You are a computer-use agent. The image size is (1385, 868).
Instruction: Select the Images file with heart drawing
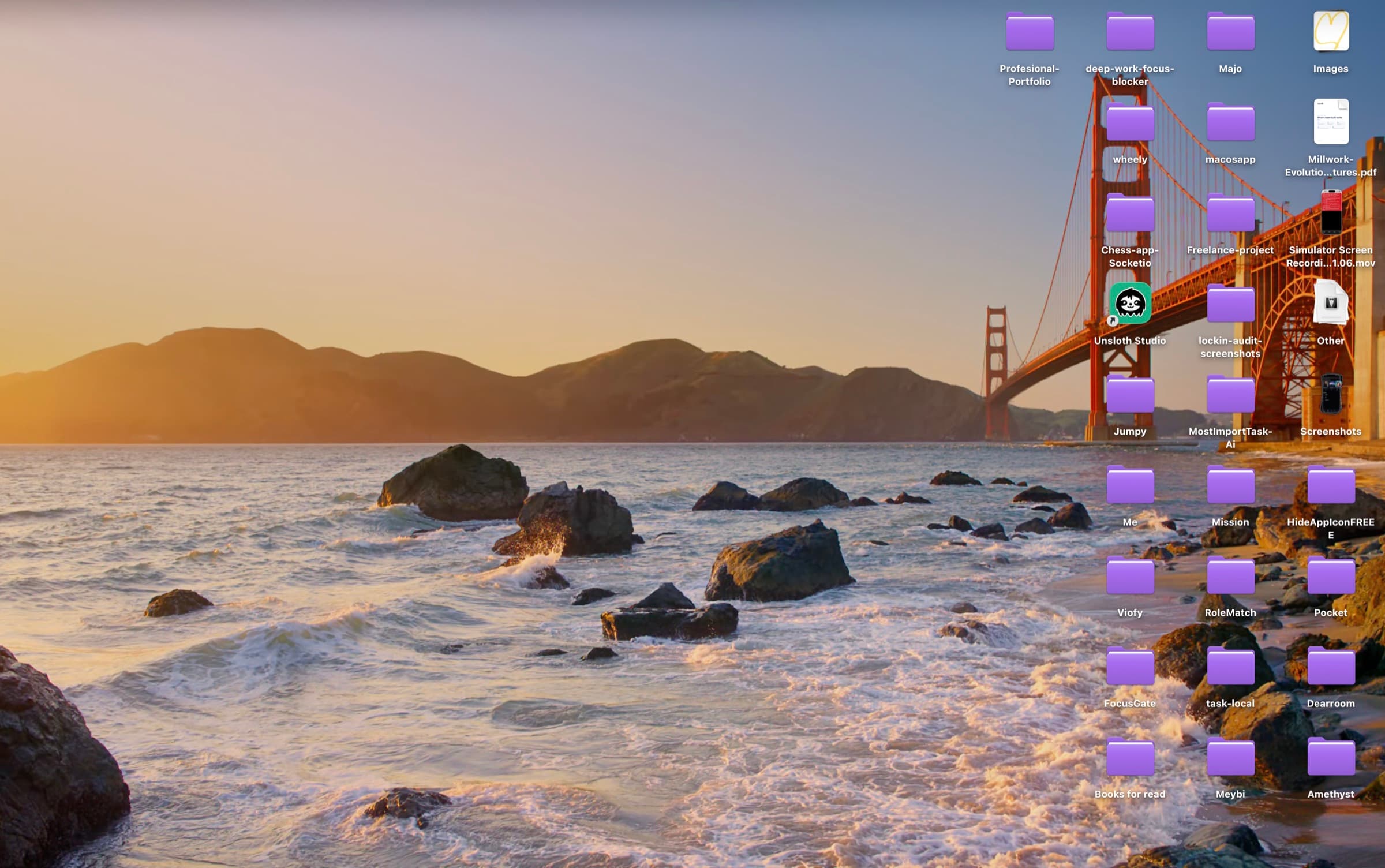1331,31
